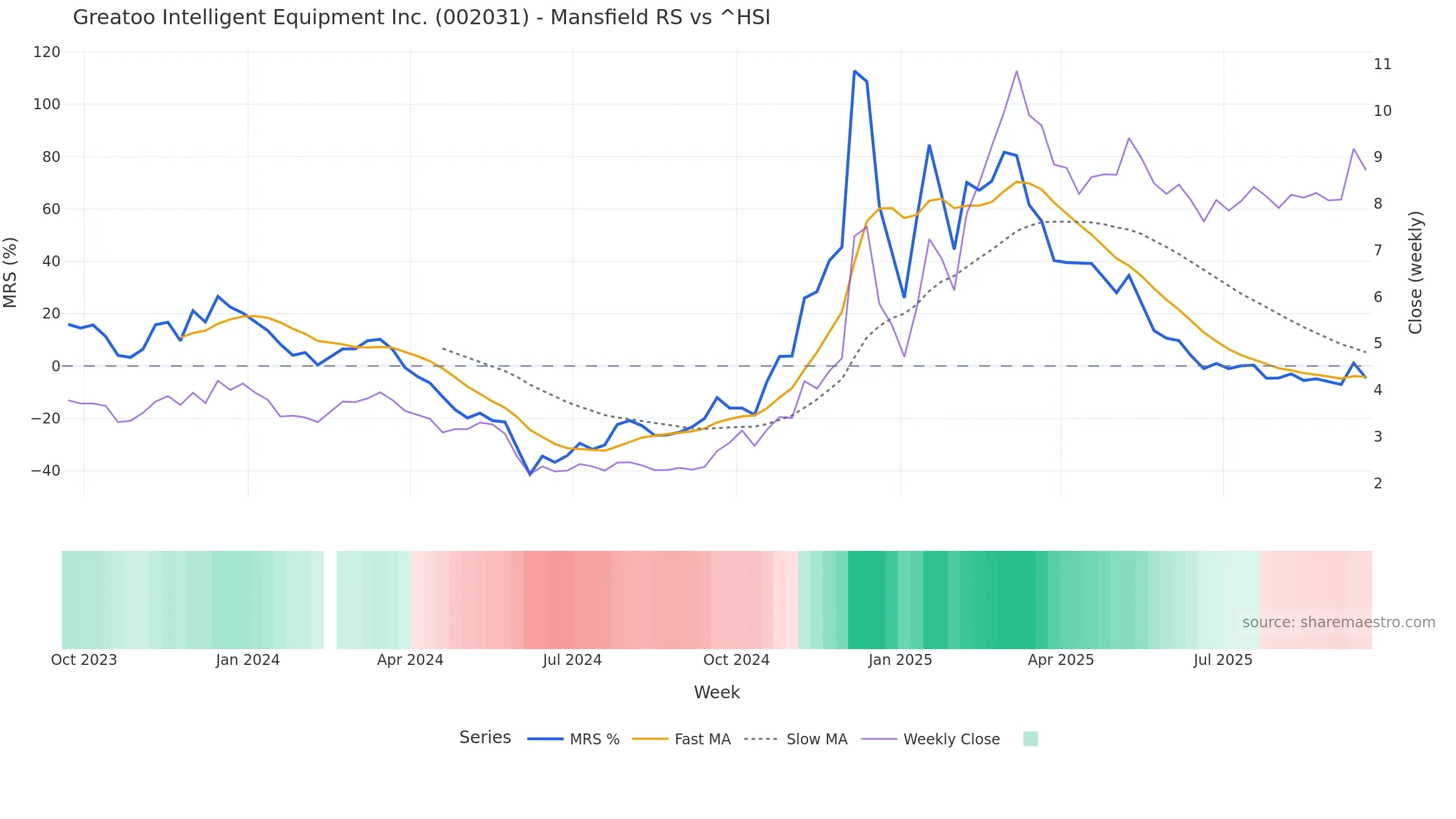Click the Apr 2024 axis label
The height and width of the screenshot is (819, 1456).
(410, 660)
